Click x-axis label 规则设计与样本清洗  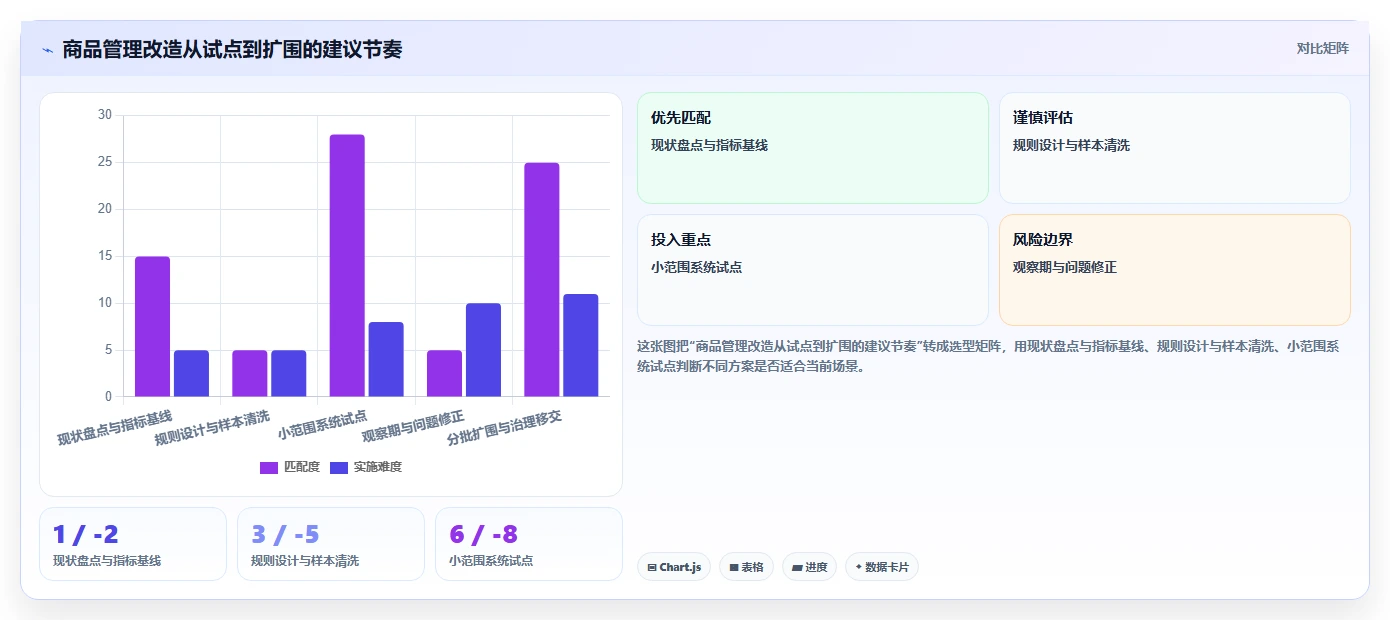pyautogui.click(x=212, y=428)
